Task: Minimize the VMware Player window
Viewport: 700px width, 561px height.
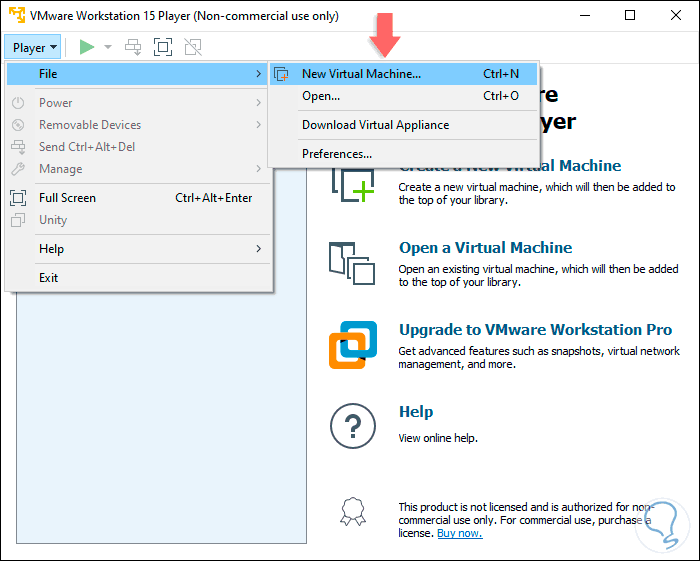Action: tap(585, 15)
